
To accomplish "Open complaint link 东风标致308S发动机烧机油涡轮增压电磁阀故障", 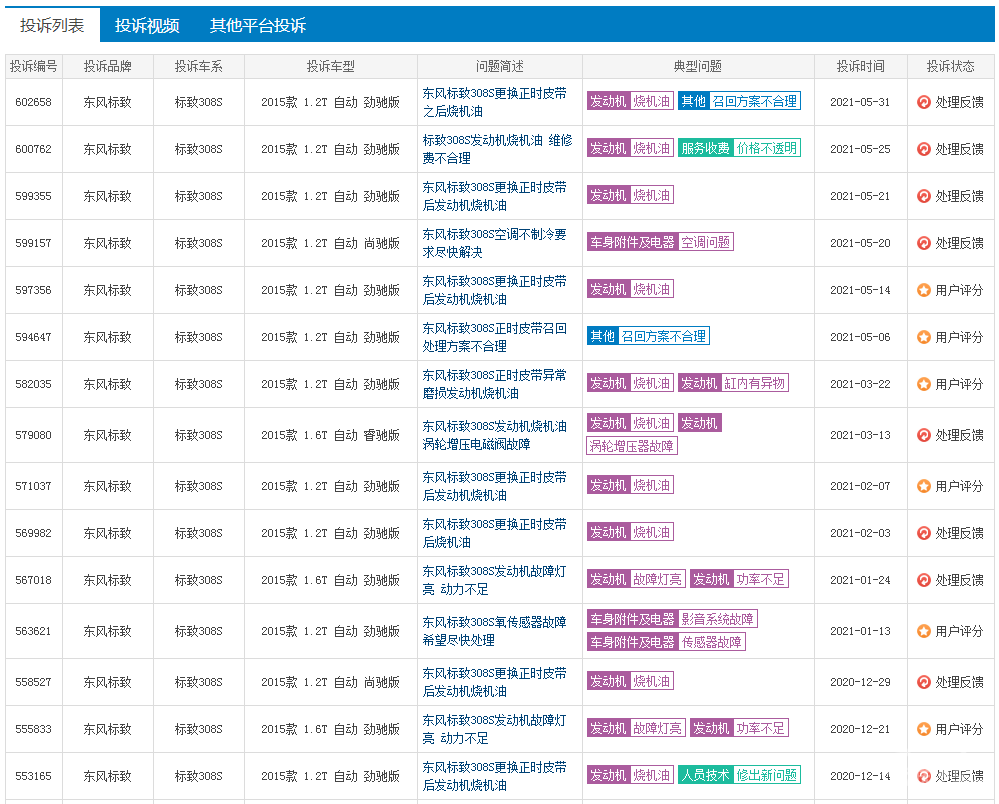I will (x=494, y=435).
